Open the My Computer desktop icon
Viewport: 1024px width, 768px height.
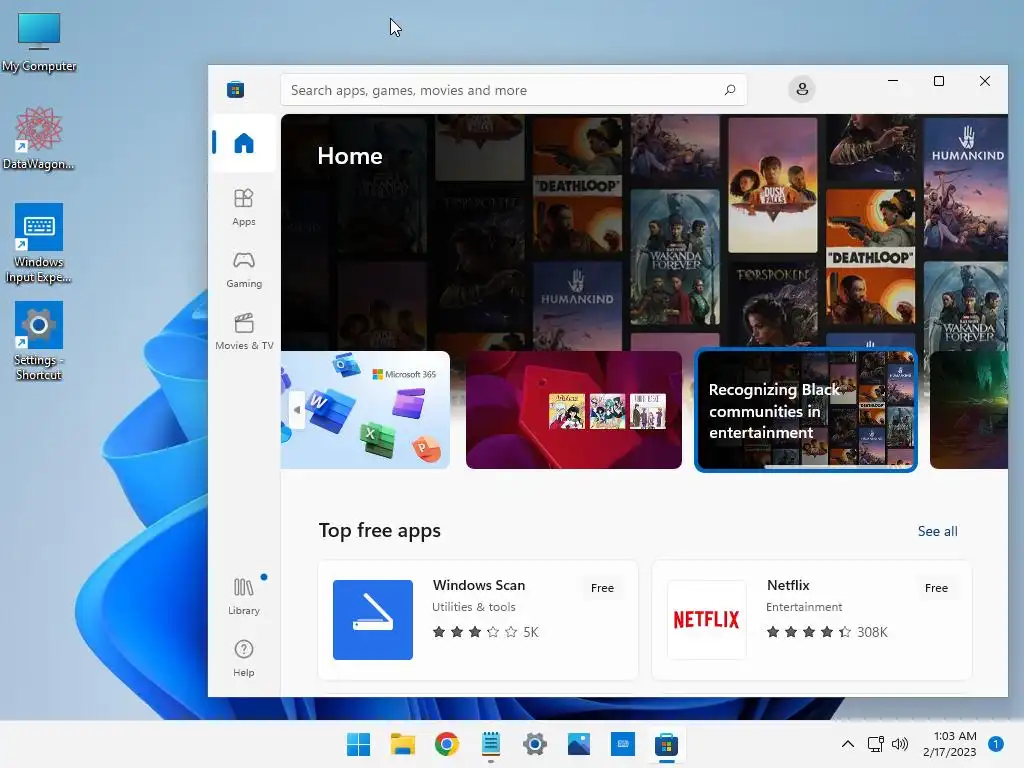tap(39, 42)
